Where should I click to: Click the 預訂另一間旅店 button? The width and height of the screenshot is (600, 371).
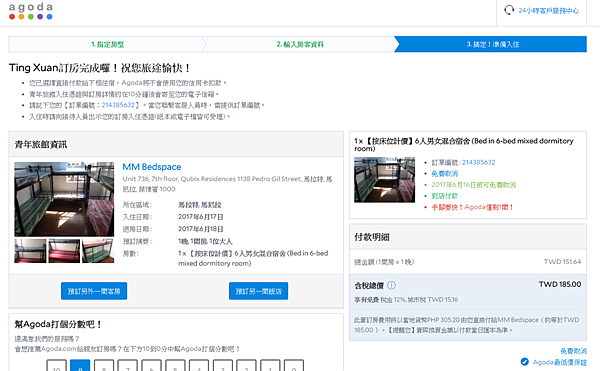[x=259, y=291]
